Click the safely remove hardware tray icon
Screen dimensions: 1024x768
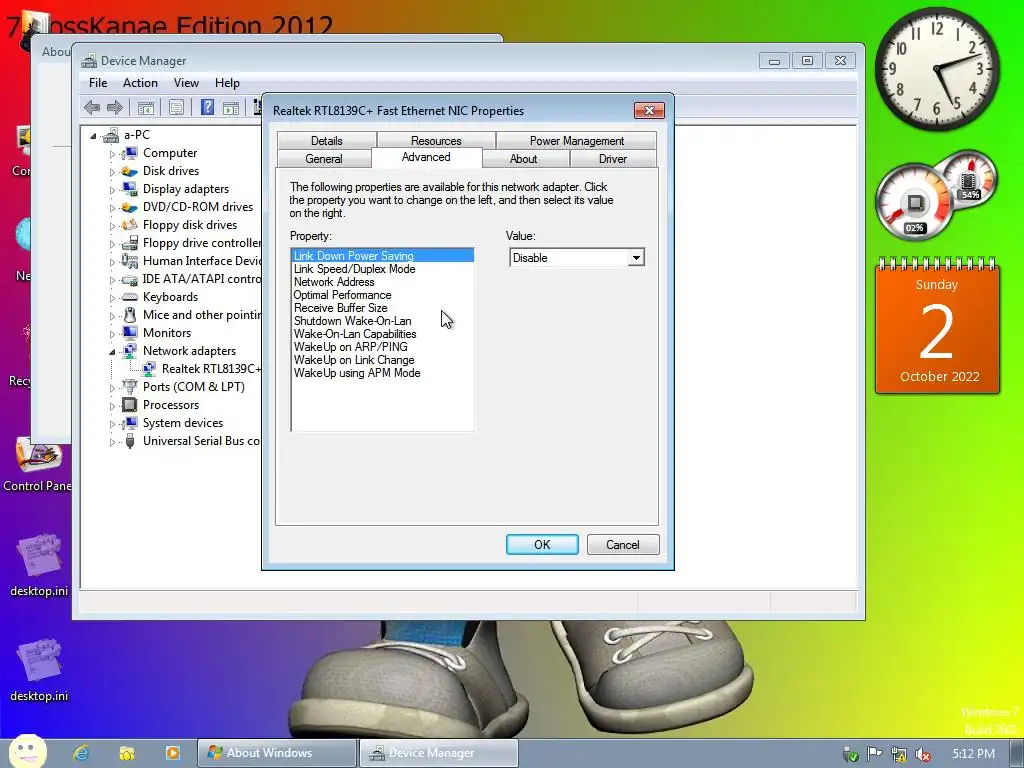pyautogui.click(x=850, y=754)
